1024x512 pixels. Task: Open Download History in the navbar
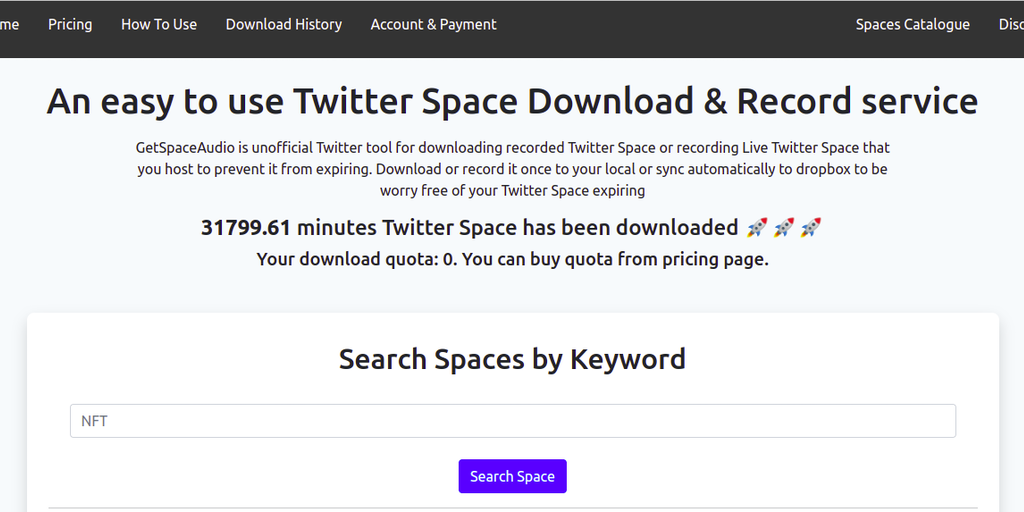pos(283,24)
